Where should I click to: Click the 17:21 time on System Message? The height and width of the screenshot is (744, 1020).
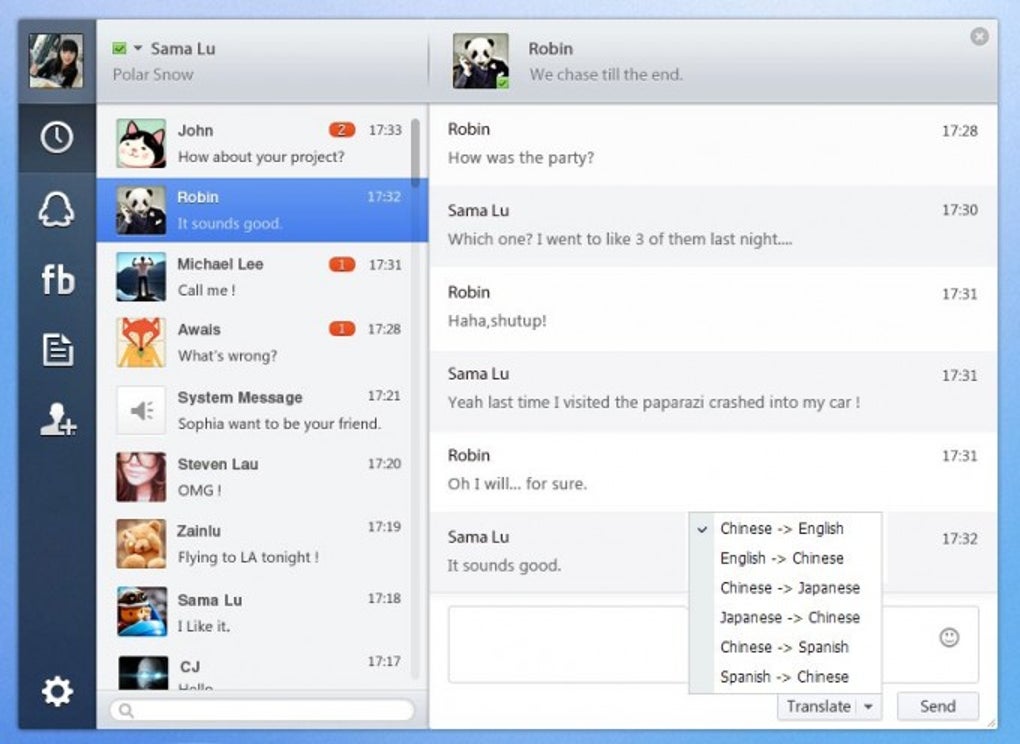coord(384,396)
